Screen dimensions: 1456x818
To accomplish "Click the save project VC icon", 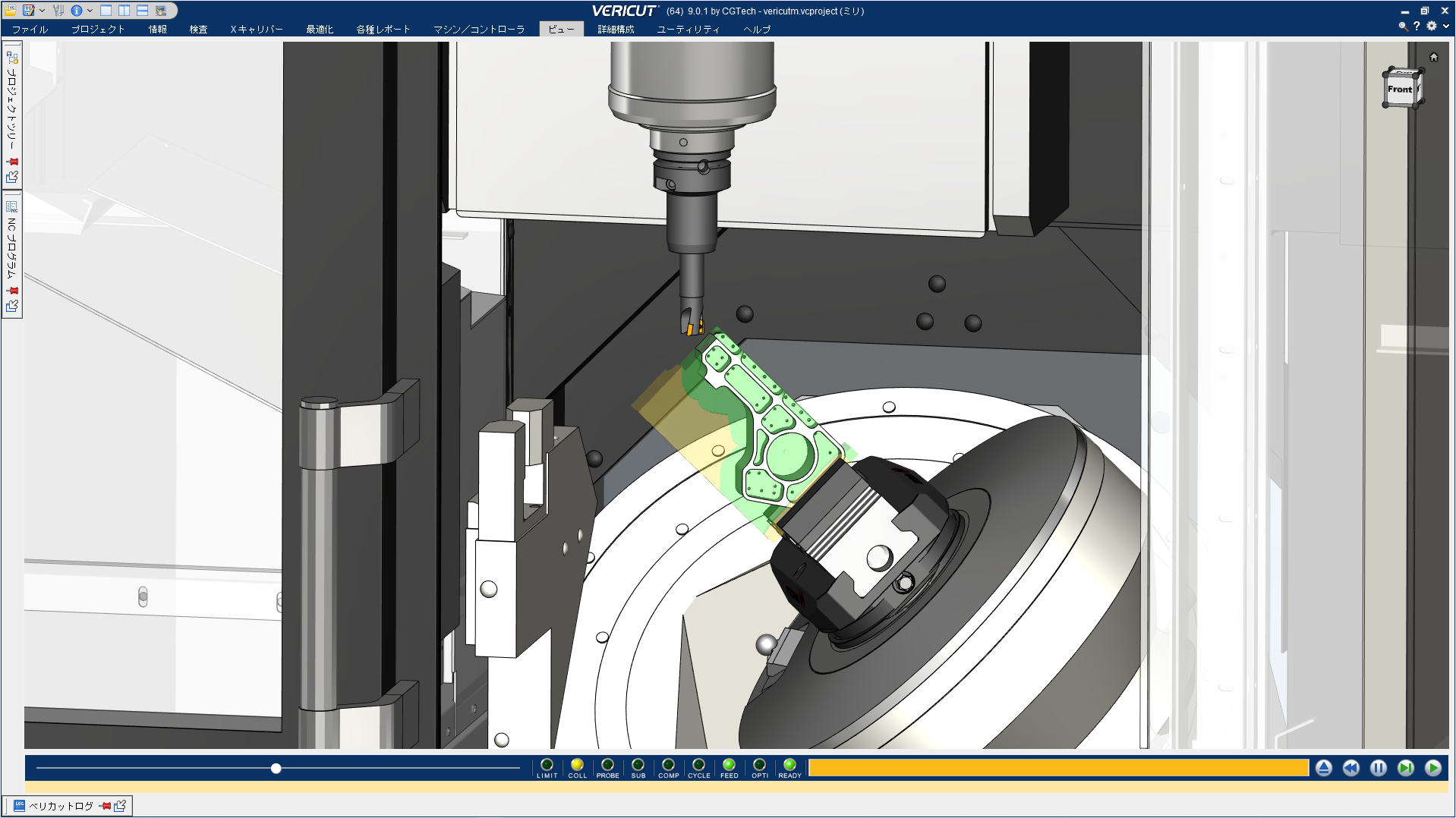I will (x=29, y=11).
